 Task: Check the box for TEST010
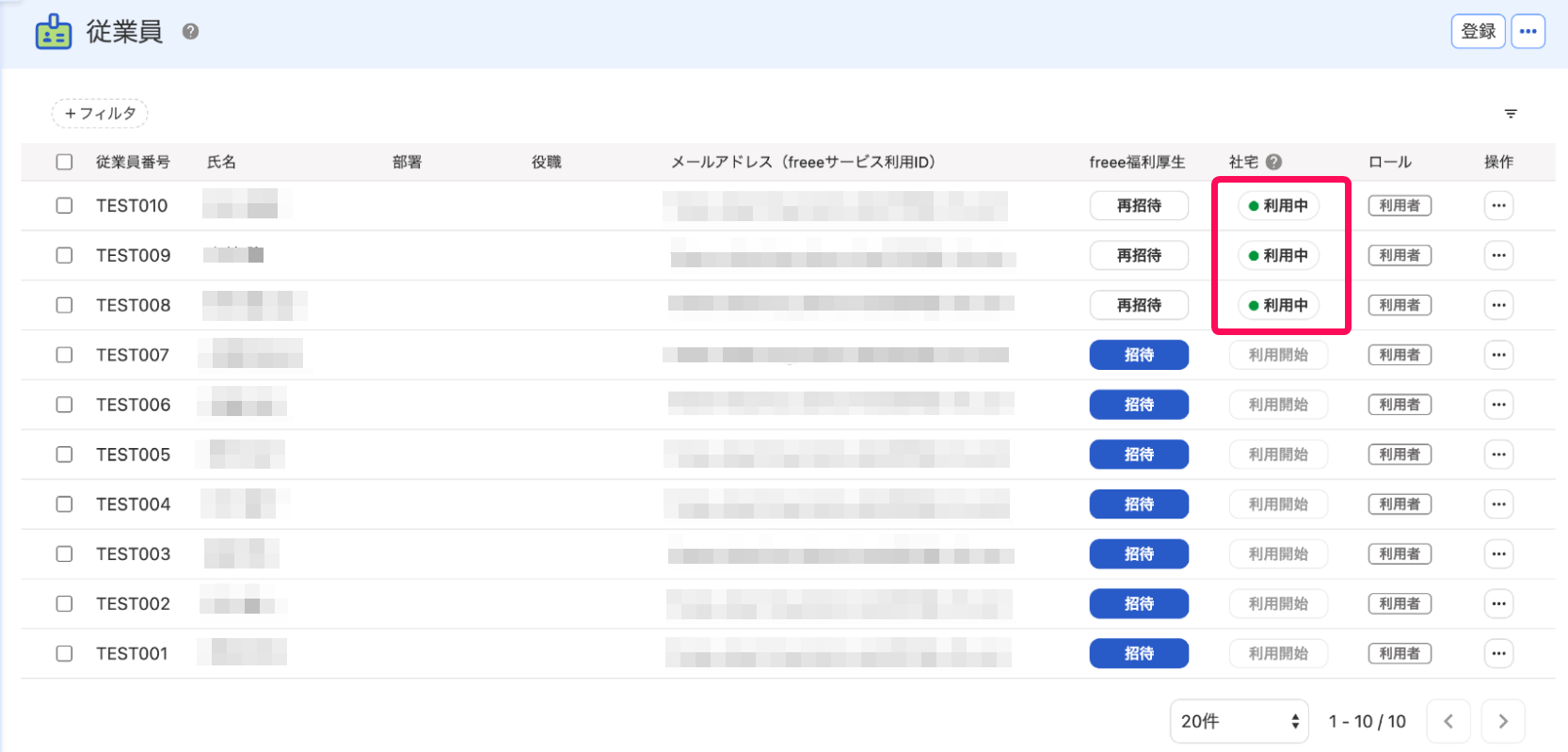[x=64, y=205]
